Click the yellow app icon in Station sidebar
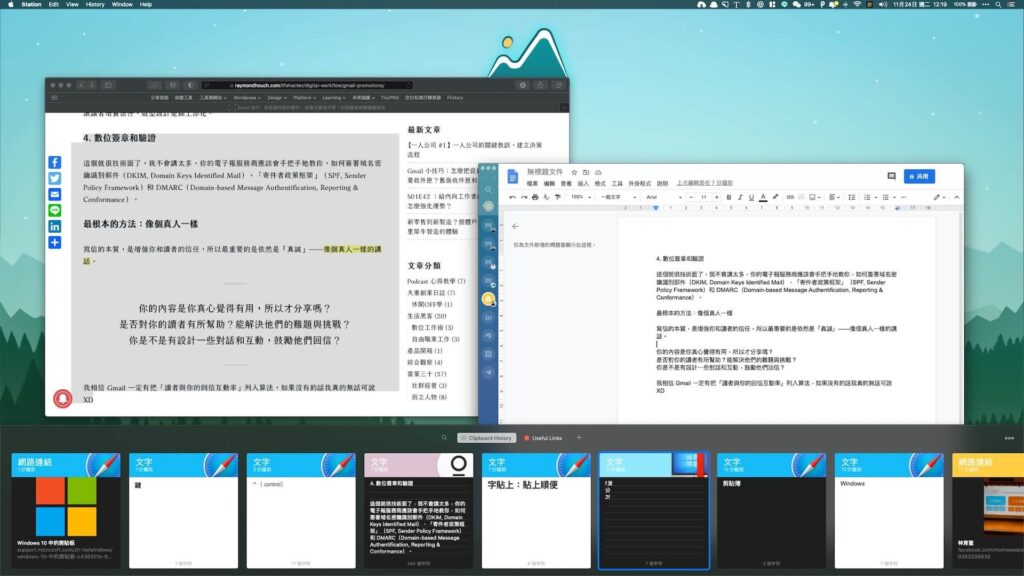 488,299
